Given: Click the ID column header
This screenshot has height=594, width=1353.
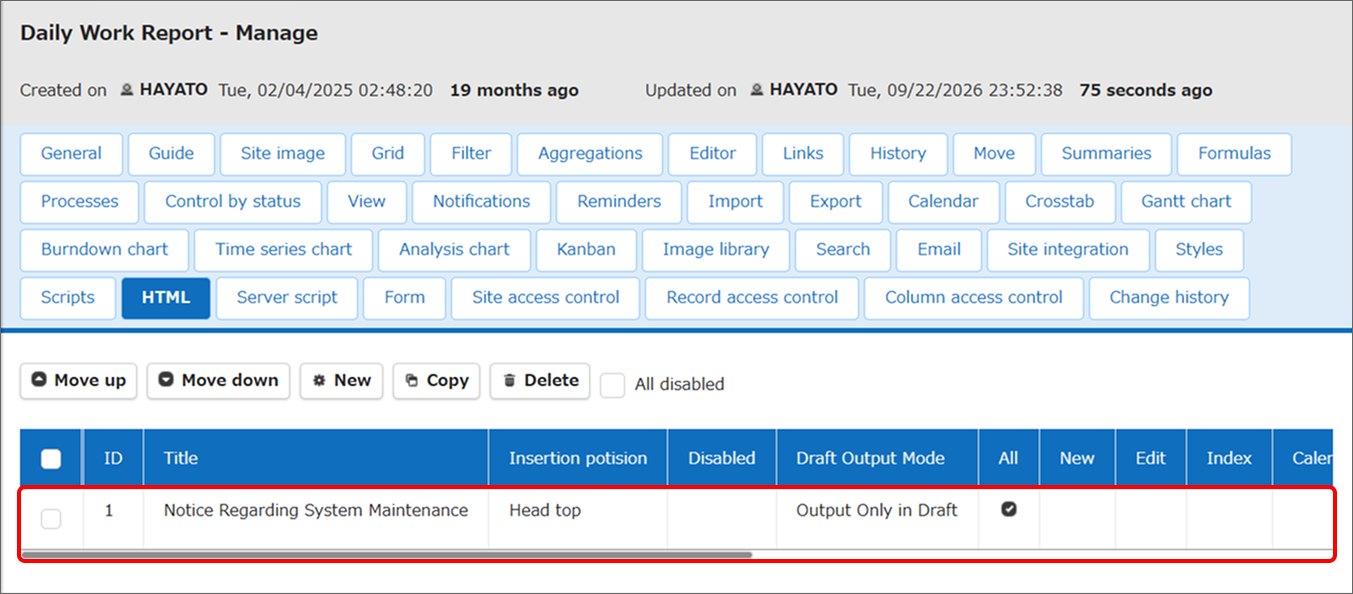Looking at the screenshot, I should click(x=114, y=459).
